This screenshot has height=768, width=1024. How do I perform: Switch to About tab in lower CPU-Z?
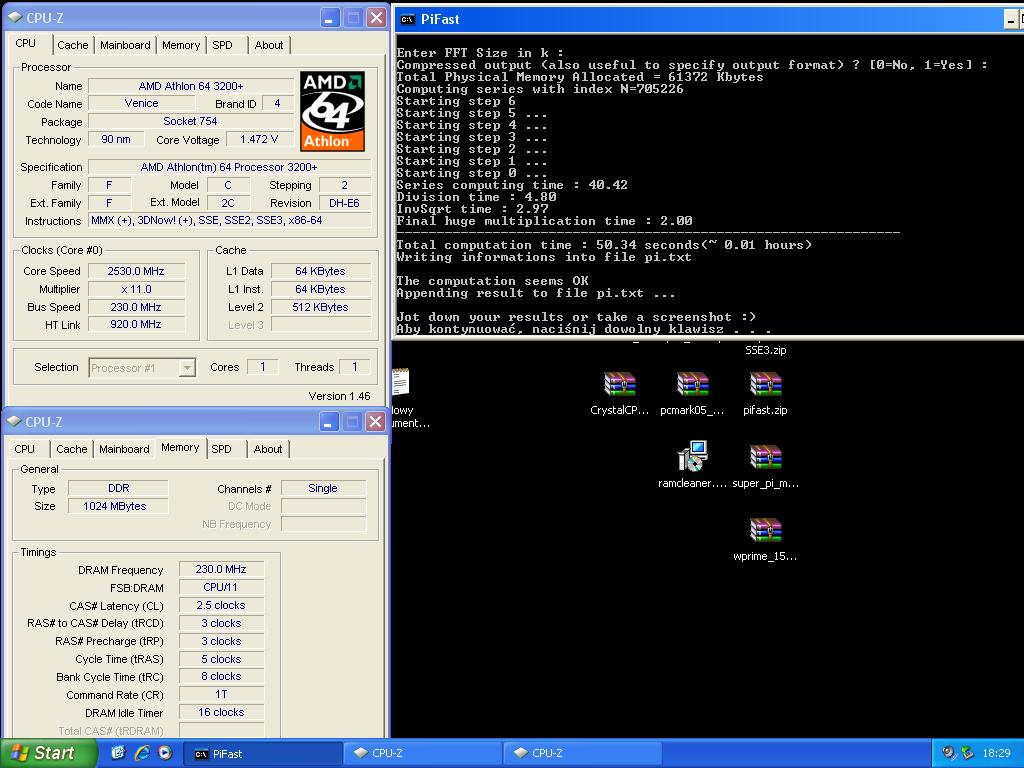(x=268, y=449)
